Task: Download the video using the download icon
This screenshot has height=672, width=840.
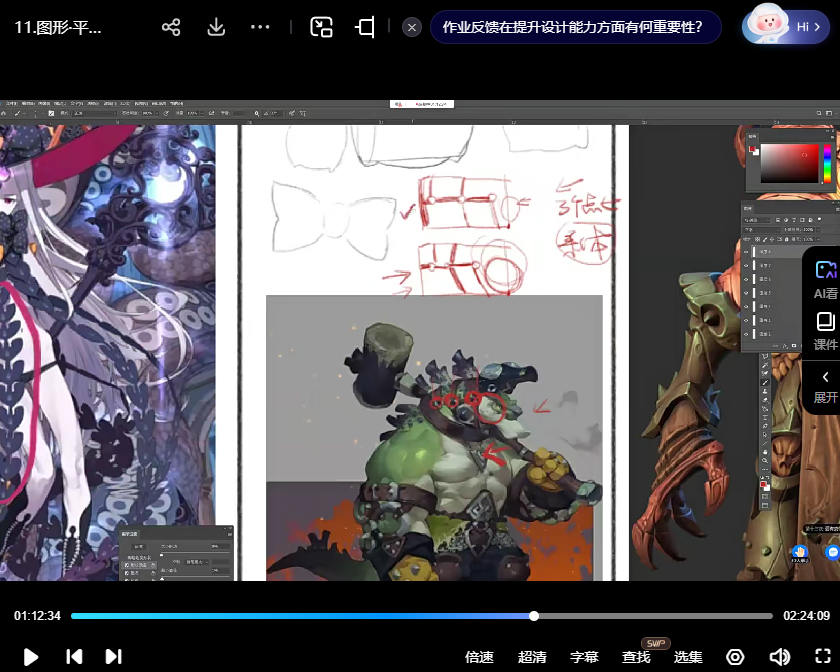Action: [216, 27]
